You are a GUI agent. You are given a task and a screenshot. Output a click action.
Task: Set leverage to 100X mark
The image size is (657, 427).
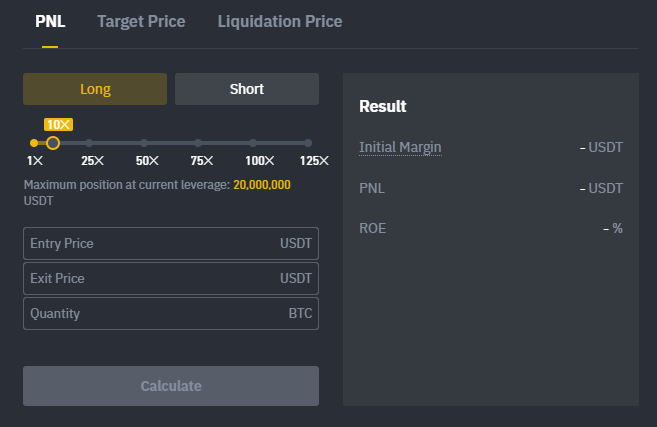[254, 143]
